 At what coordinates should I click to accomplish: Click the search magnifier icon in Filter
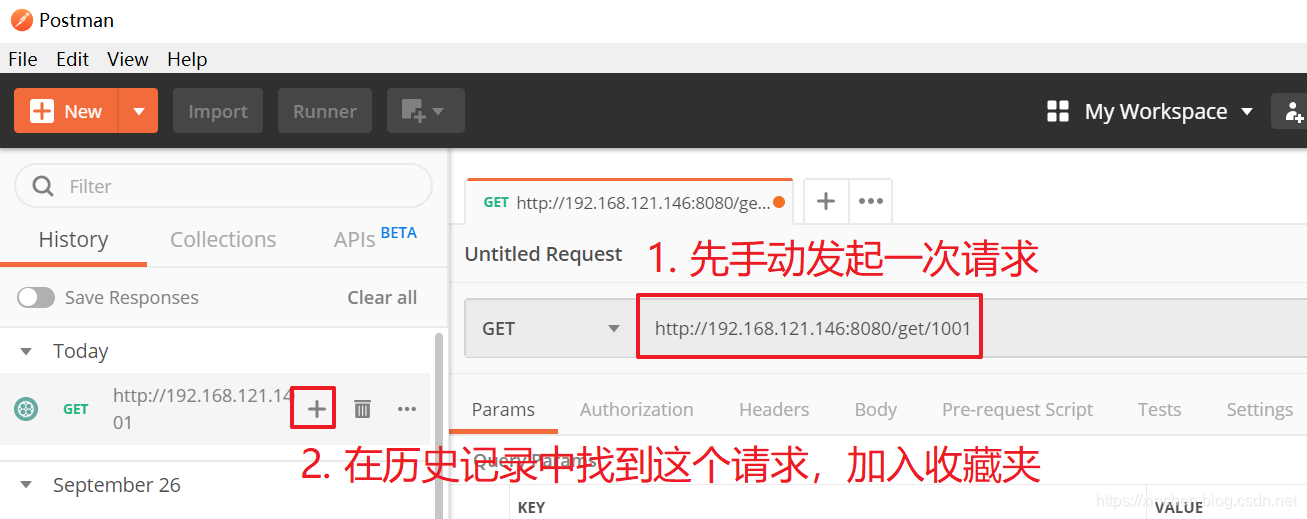pos(43,186)
